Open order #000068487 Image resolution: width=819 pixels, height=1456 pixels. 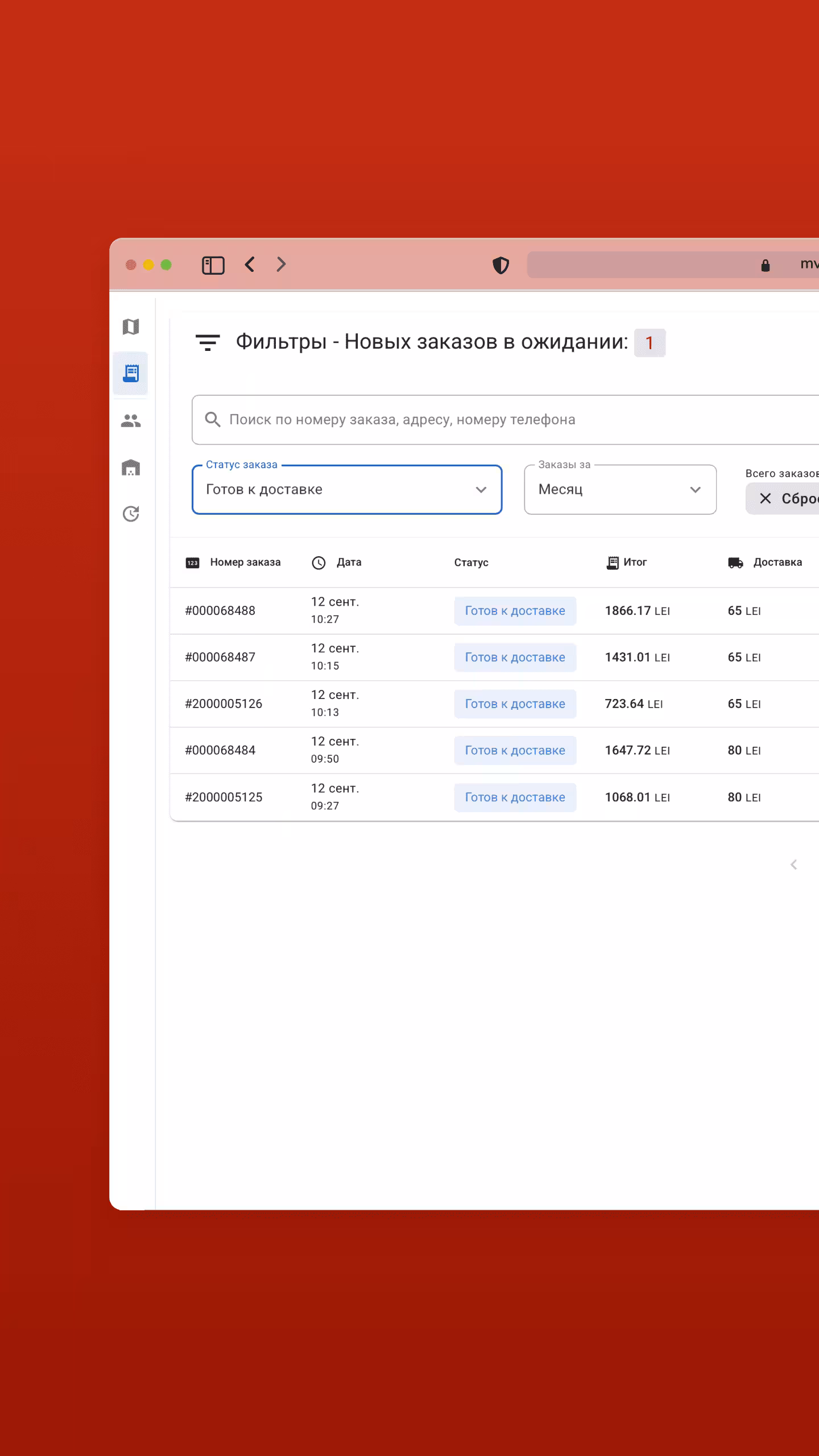click(220, 657)
